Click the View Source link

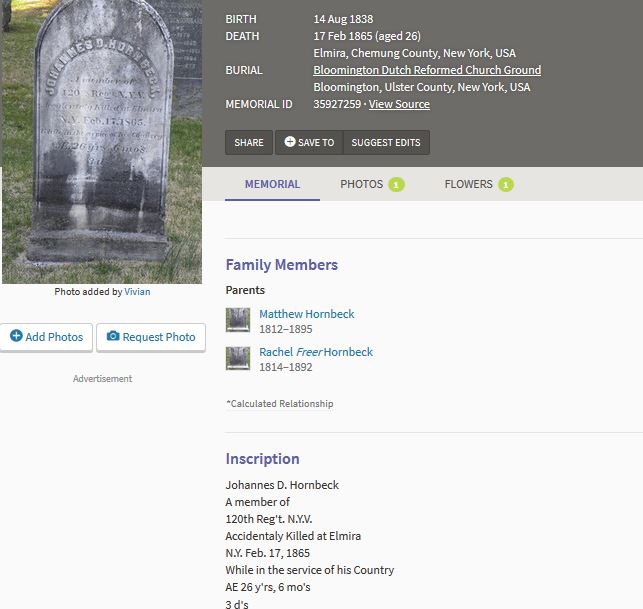[399, 104]
